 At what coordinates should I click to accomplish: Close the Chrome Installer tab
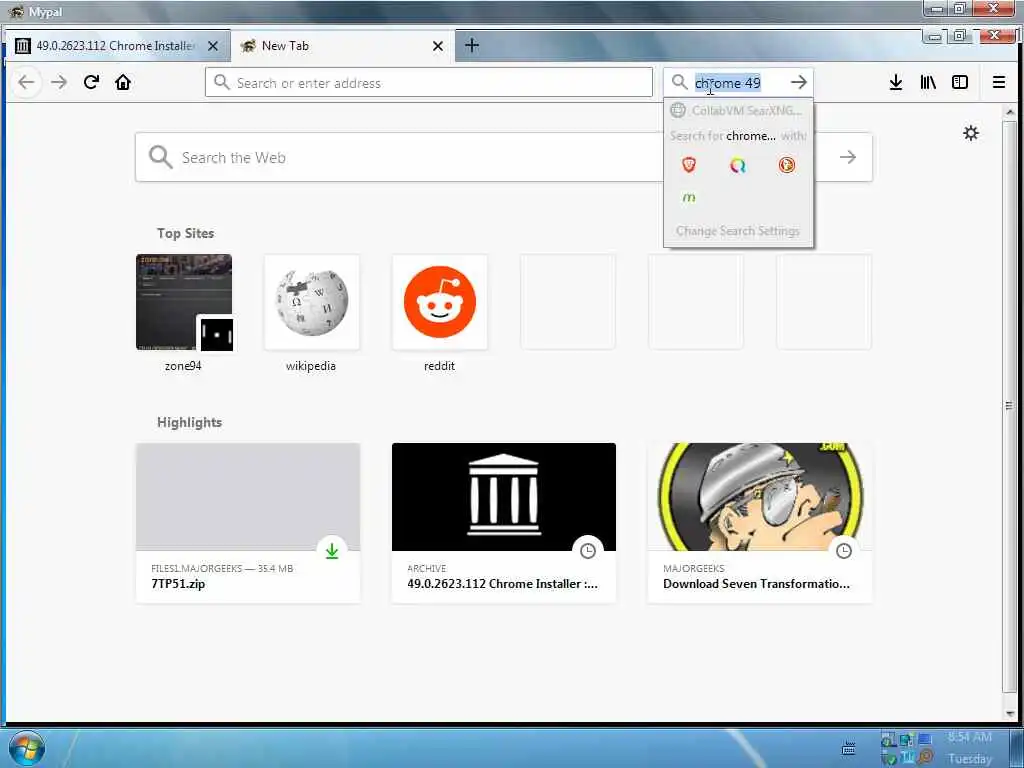click(x=213, y=46)
